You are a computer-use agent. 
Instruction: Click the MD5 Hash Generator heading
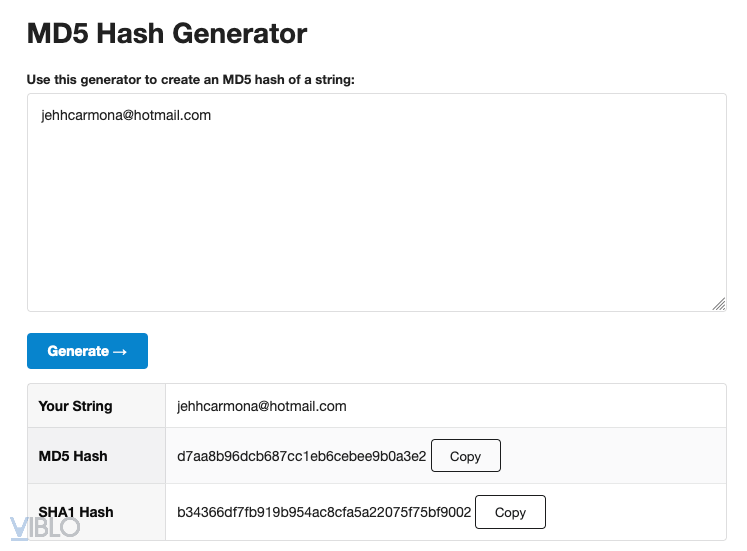pyautogui.click(x=167, y=33)
